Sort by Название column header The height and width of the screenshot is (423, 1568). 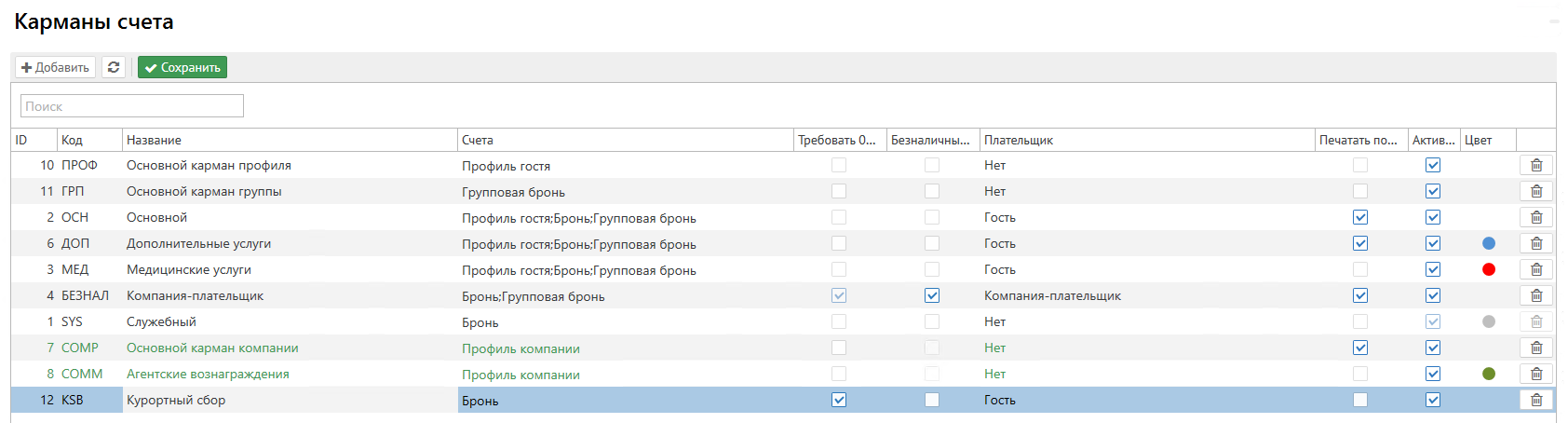(155, 140)
